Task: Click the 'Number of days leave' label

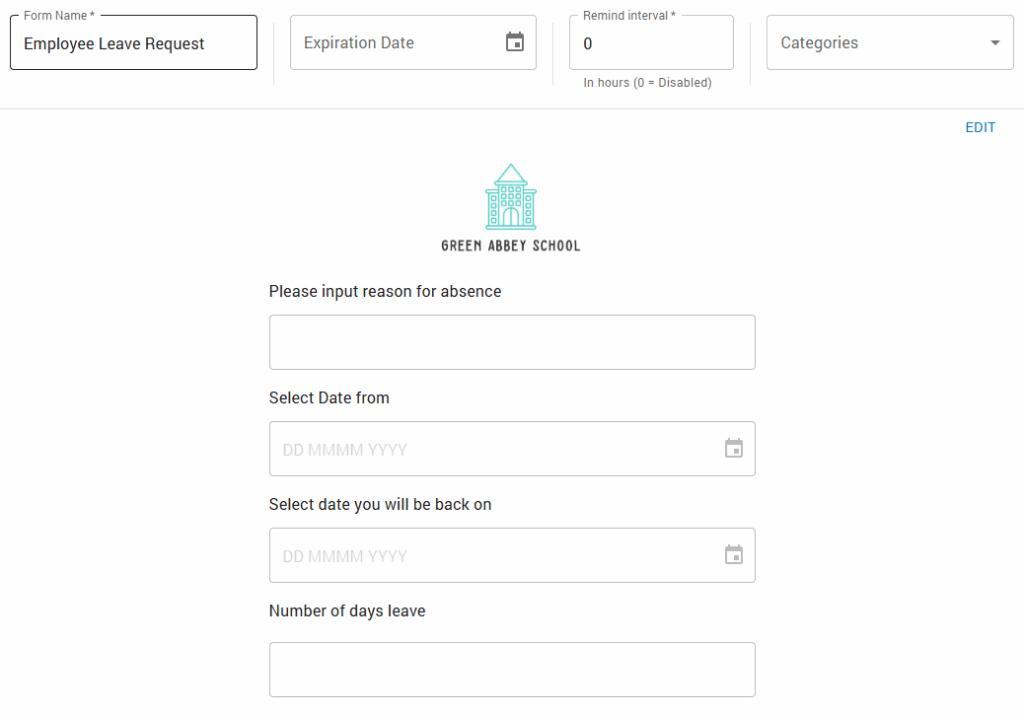Action: click(x=347, y=611)
